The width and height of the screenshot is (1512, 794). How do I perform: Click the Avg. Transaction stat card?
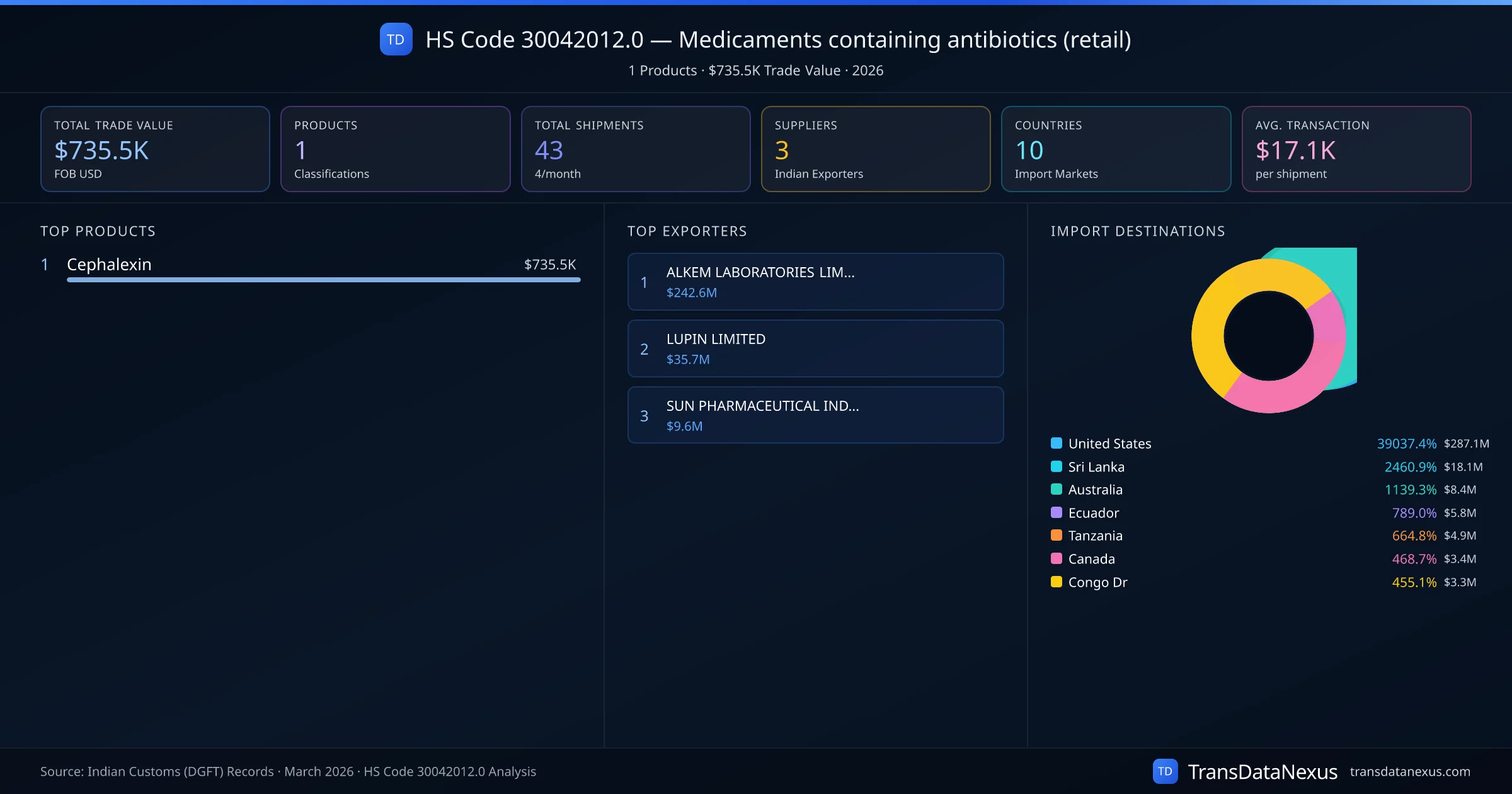tap(1356, 149)
